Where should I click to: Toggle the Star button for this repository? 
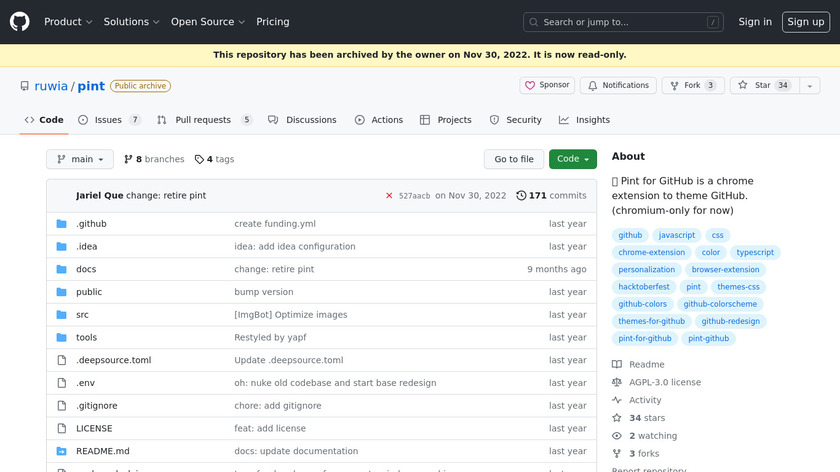(x=756, y=86)
